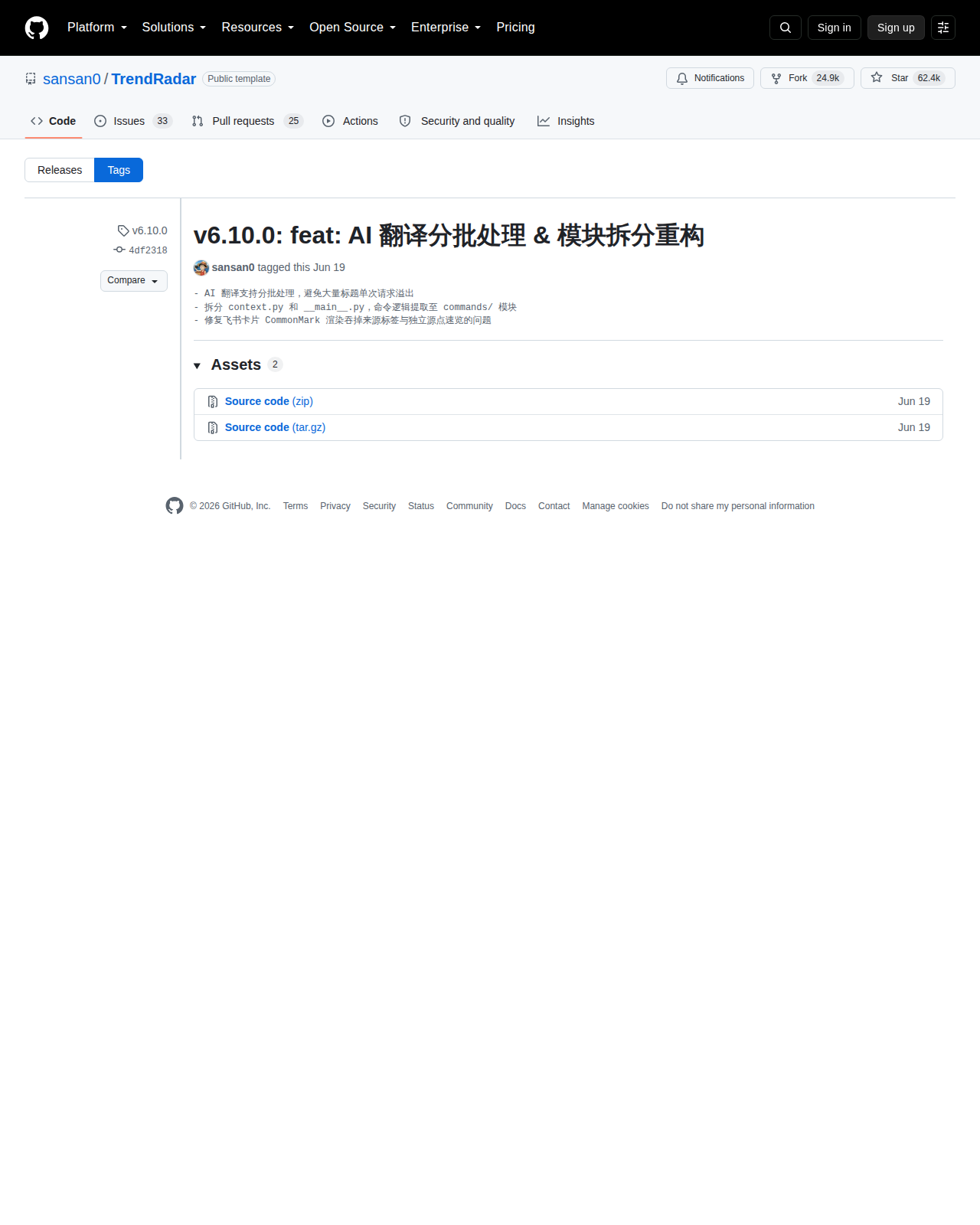Open the v6.10.0 release title link
980x1225 pixels.
tap(449, 235)
